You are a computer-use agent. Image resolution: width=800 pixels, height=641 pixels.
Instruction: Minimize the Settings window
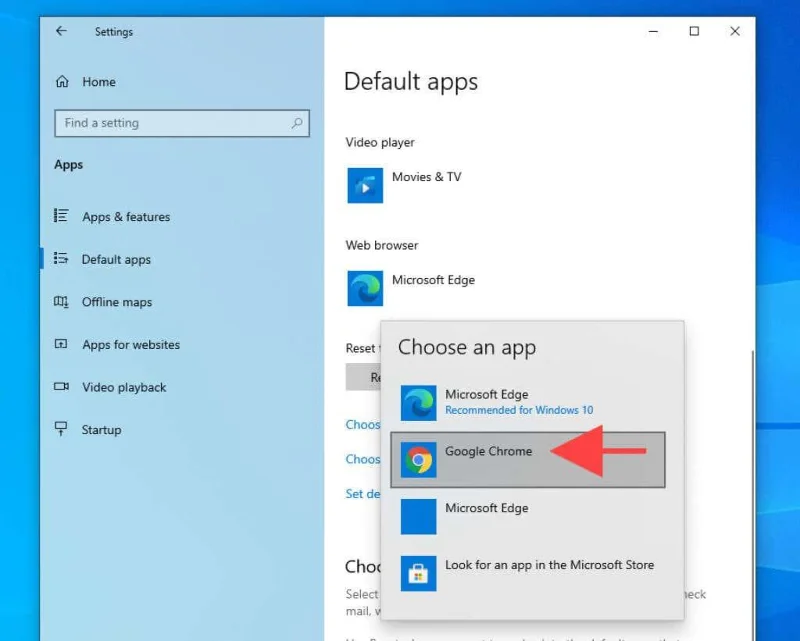point(653,32)
